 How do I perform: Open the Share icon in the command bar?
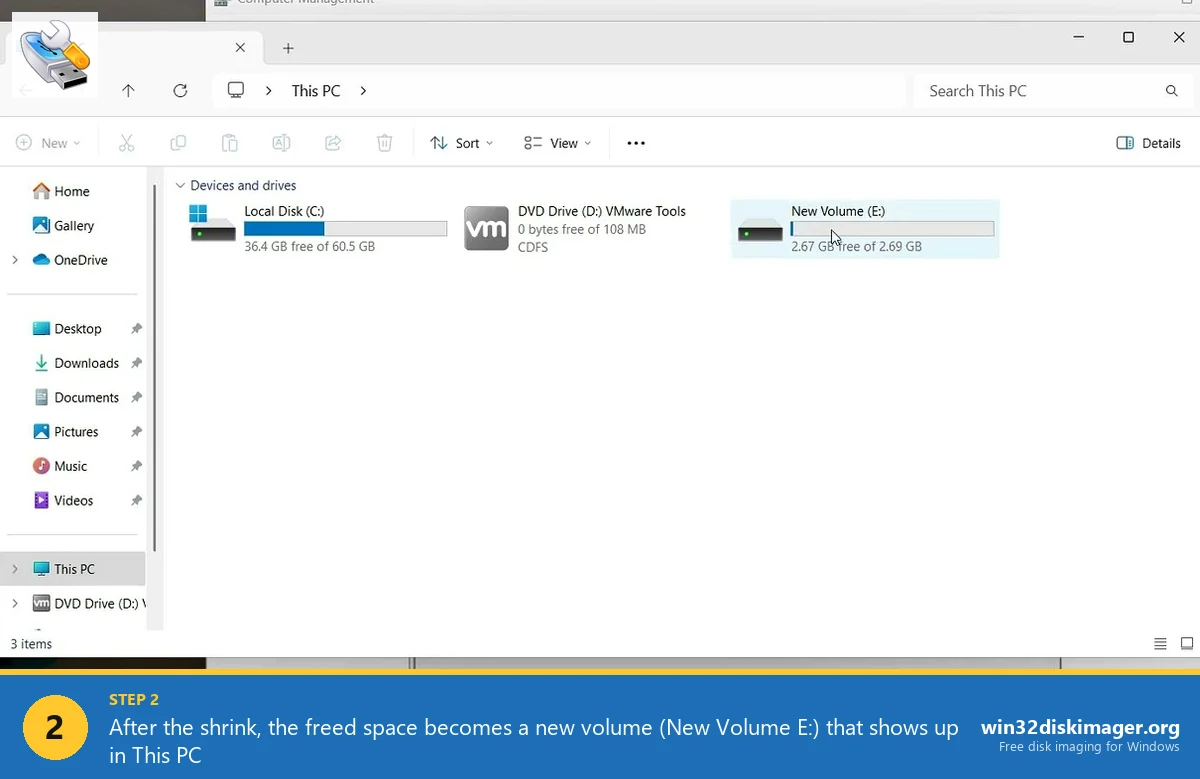pos(333,143)
